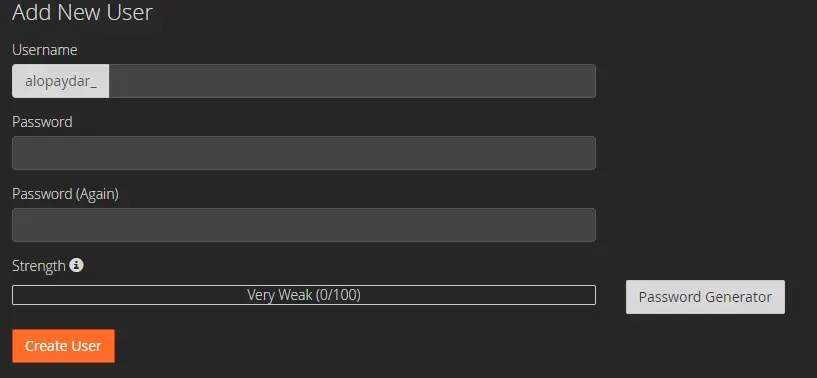817x378 pixels.
Task: Focus the Password input field
Action: (304, 153)
